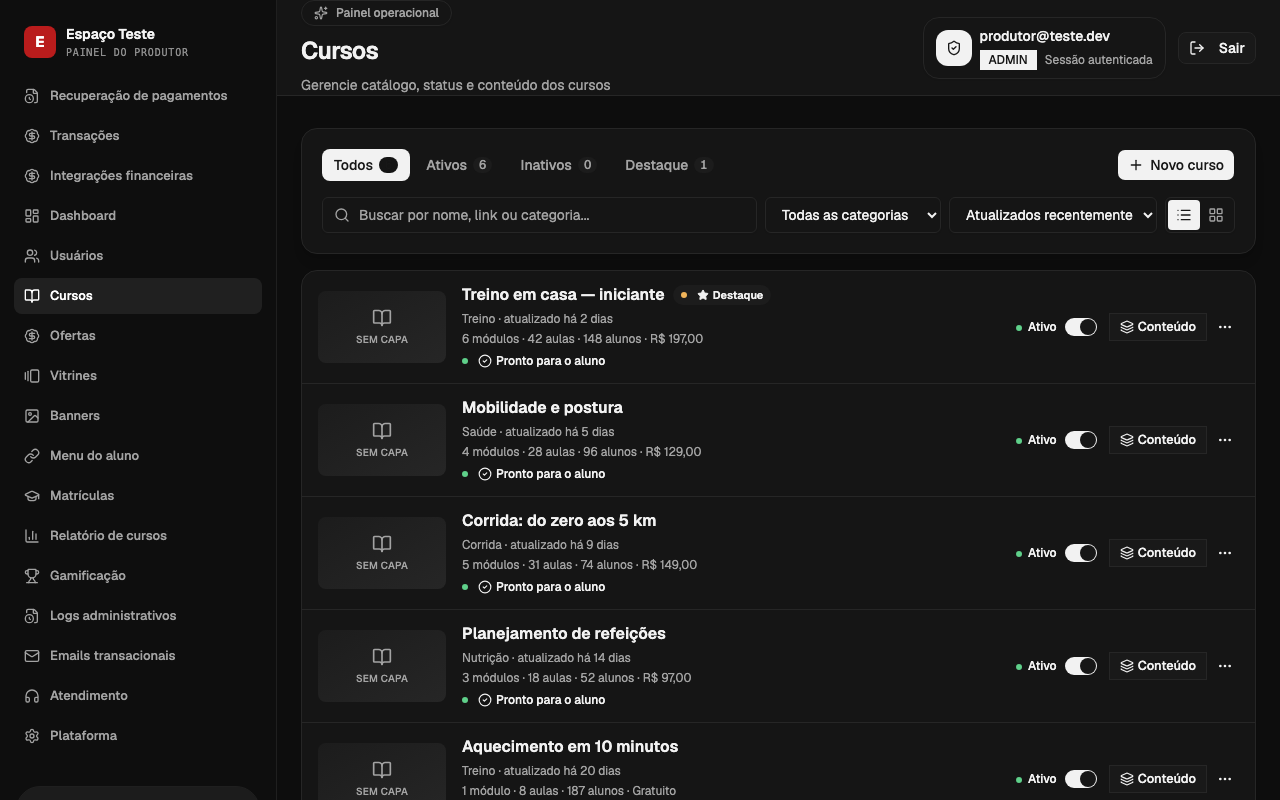Open the Atualizados recentemente sort dropdown

tap(1053, 215)
